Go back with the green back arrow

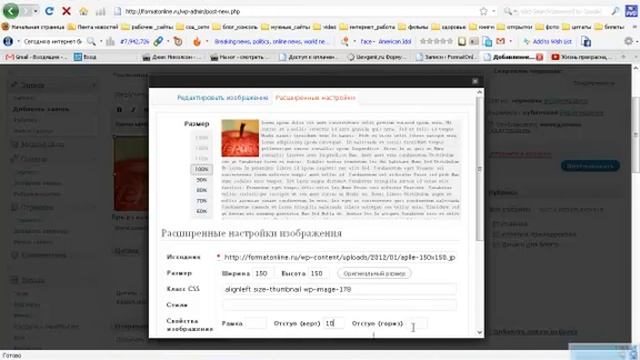(11, 11)
